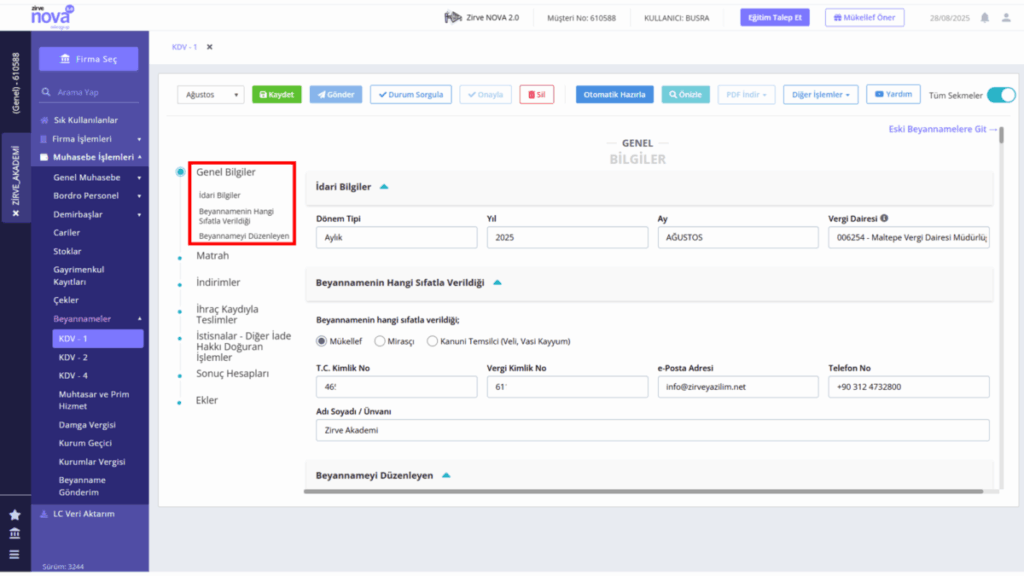Open the hamburger menu icon
The image size is (1024, 576).
(14, 554)
